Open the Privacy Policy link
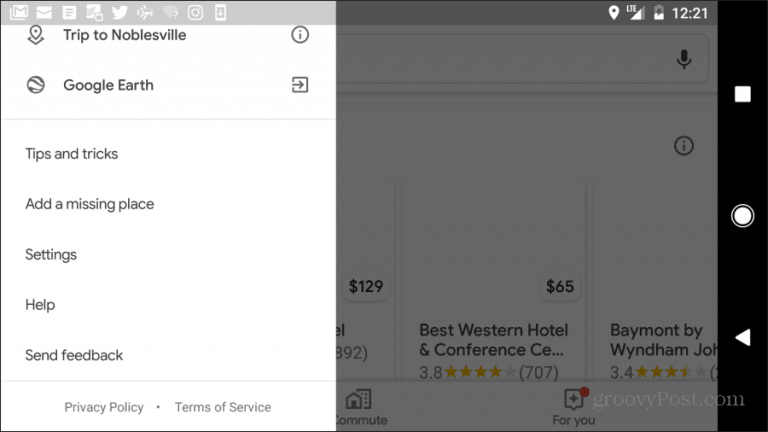 (104, 407)
